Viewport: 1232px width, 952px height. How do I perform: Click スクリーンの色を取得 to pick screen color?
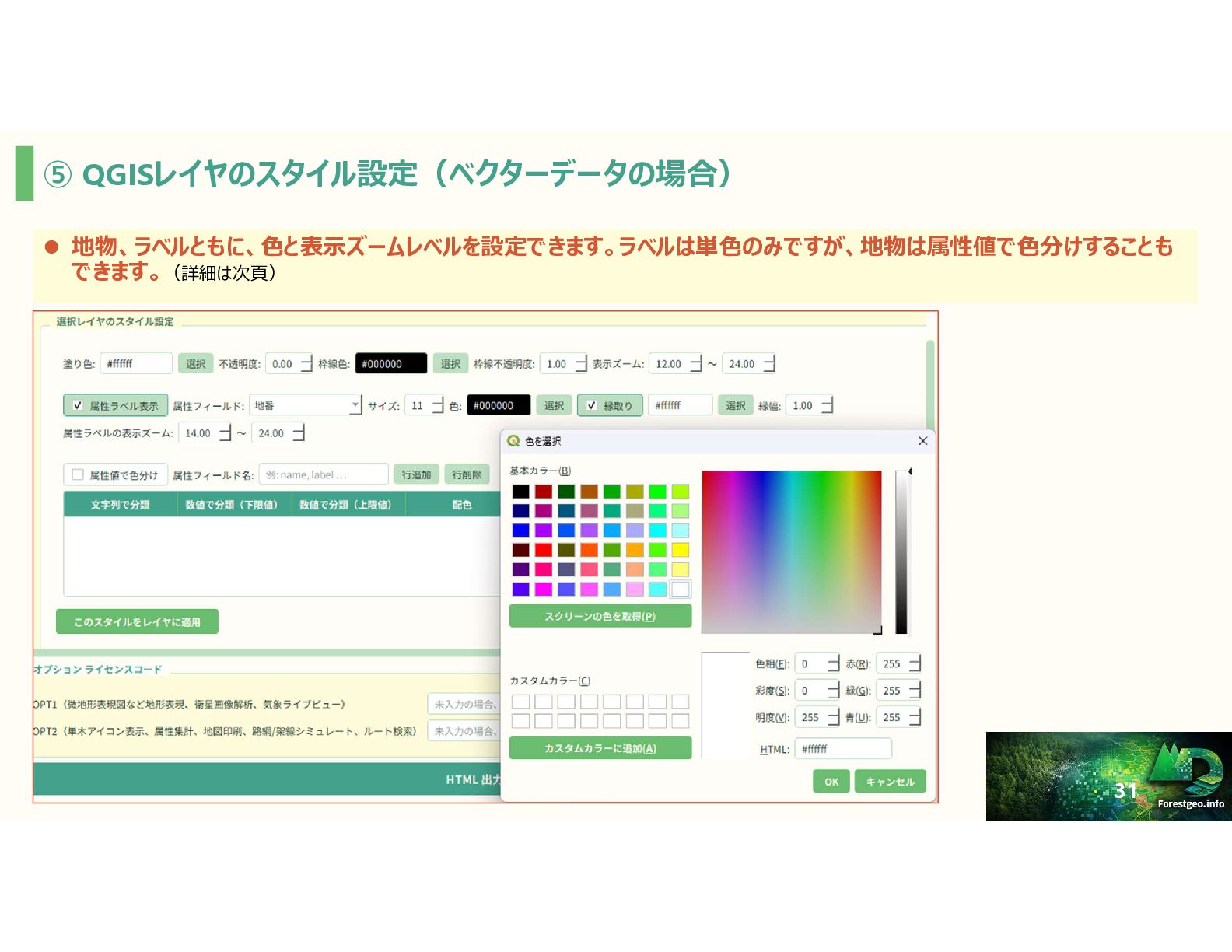[x=600, y=616]
